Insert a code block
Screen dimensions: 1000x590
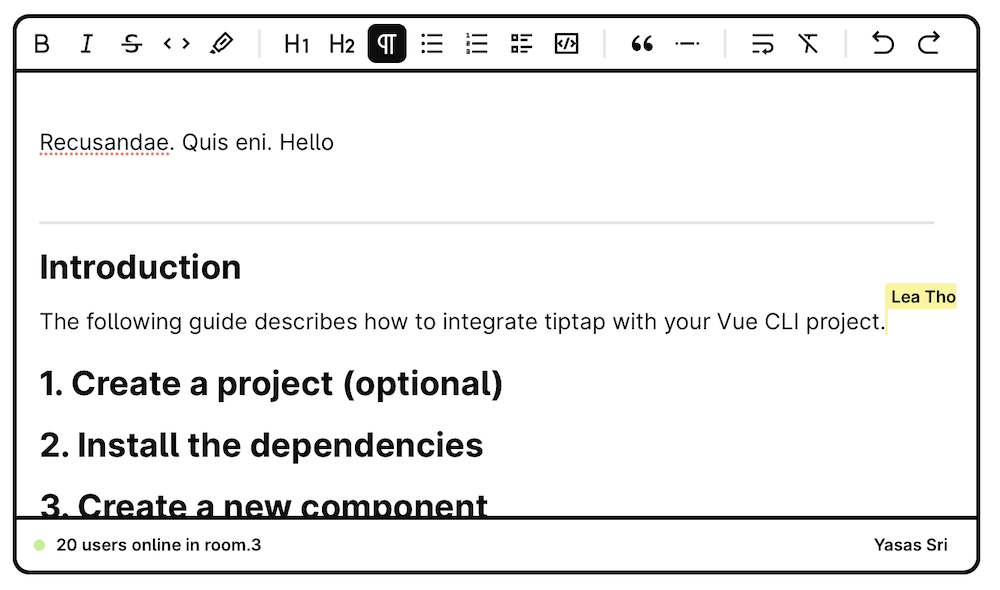[567, 44]
